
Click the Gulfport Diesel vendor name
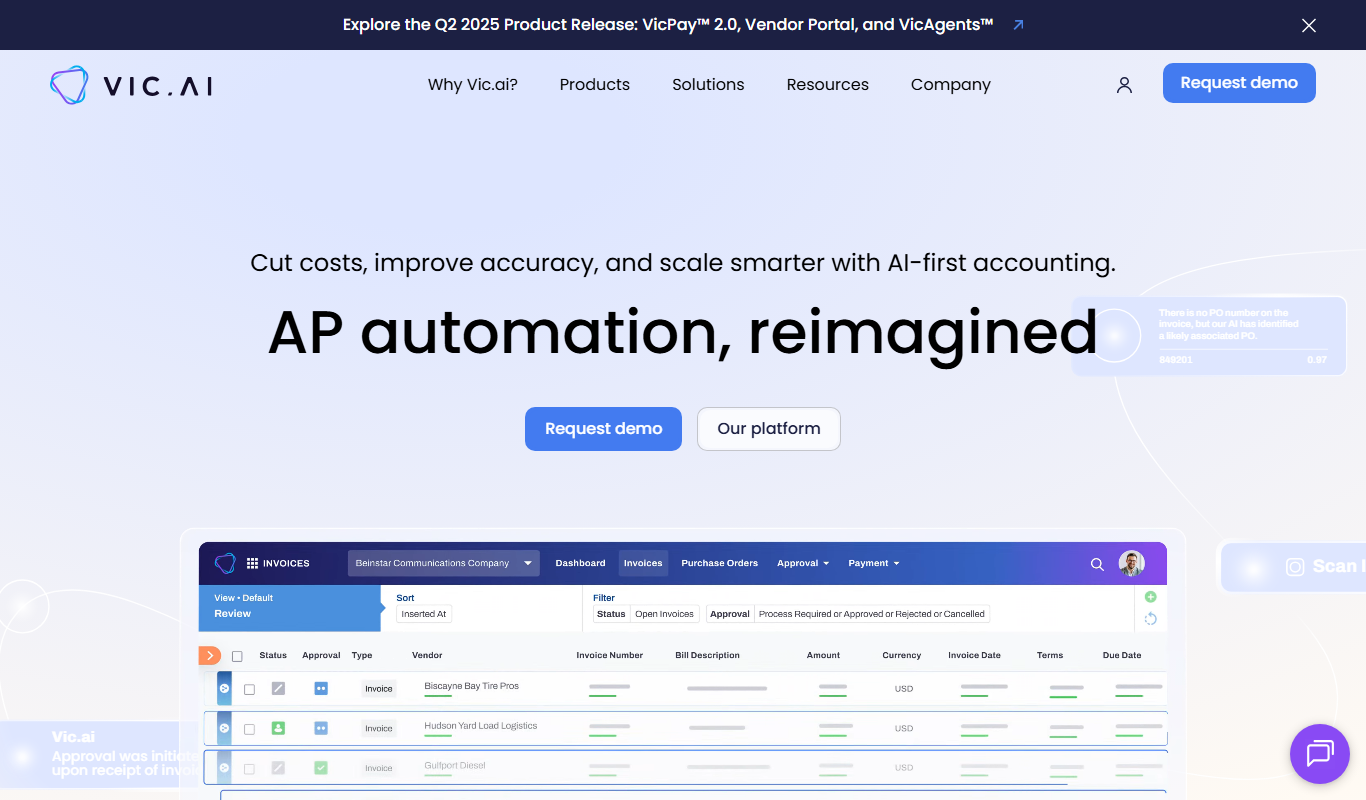pyautogui.click(x=455, y=766)
